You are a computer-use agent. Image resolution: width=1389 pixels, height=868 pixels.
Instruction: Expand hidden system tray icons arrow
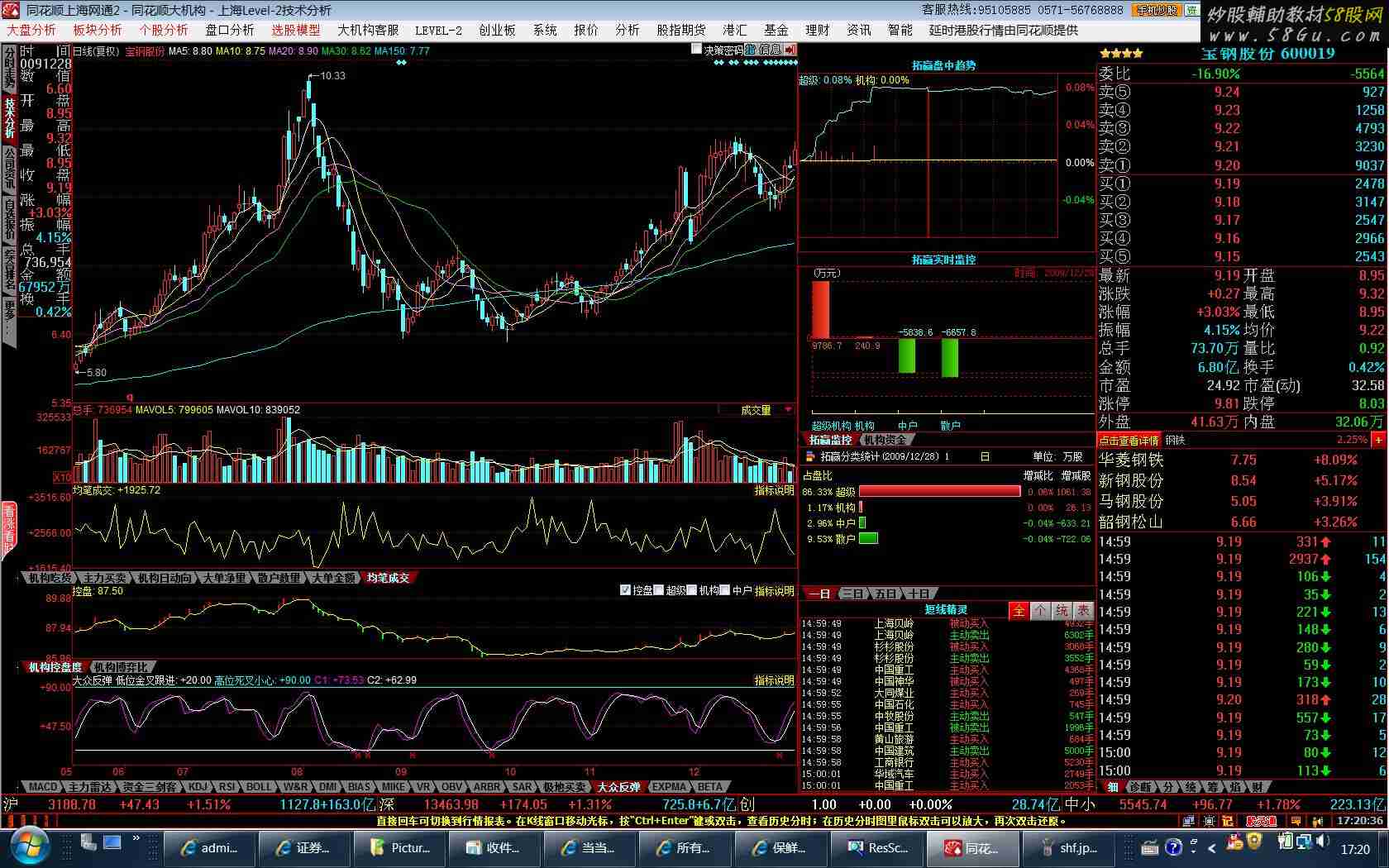[x=1211, y=847]
